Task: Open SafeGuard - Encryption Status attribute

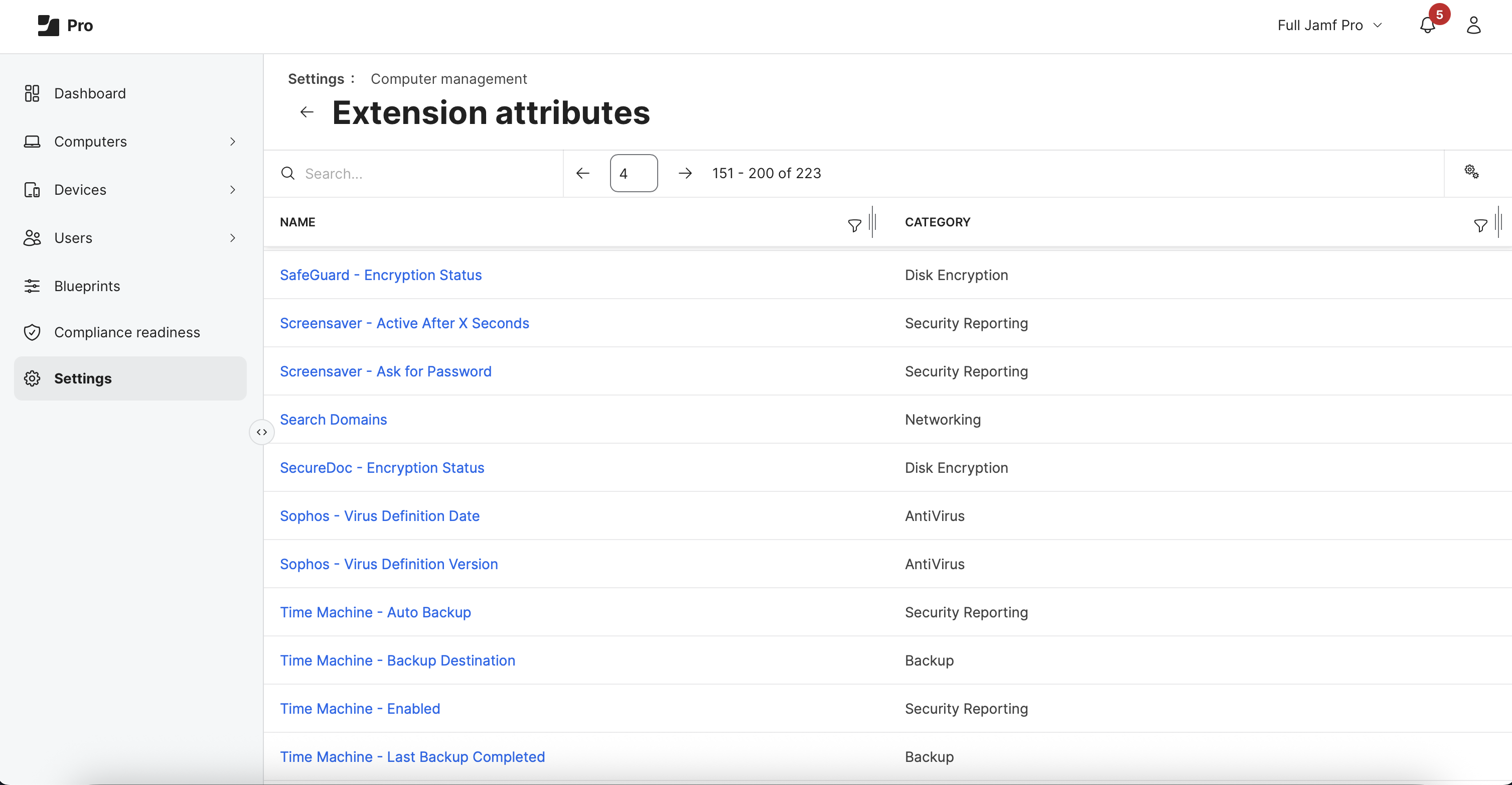Action: pos(380,275)
